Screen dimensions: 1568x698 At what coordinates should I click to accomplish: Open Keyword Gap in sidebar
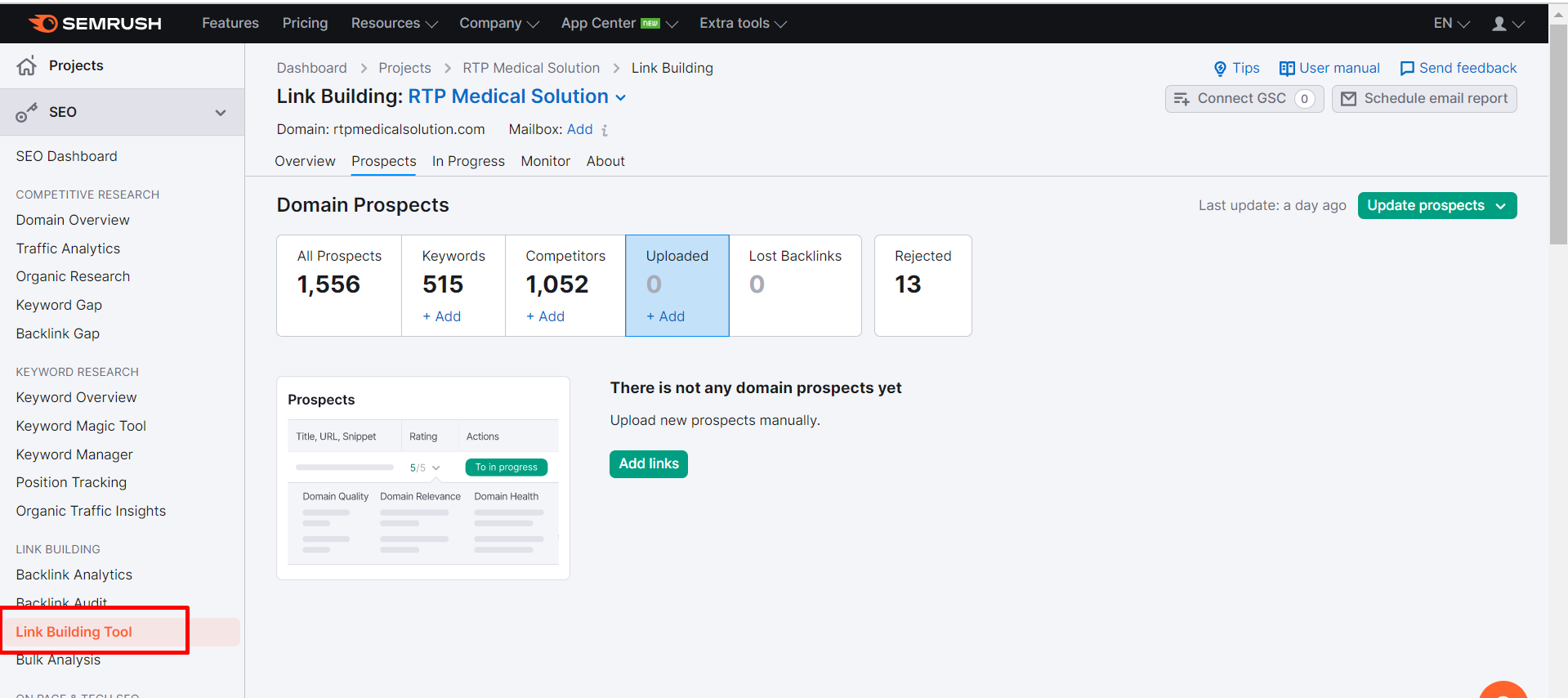[x=59, y=306]
